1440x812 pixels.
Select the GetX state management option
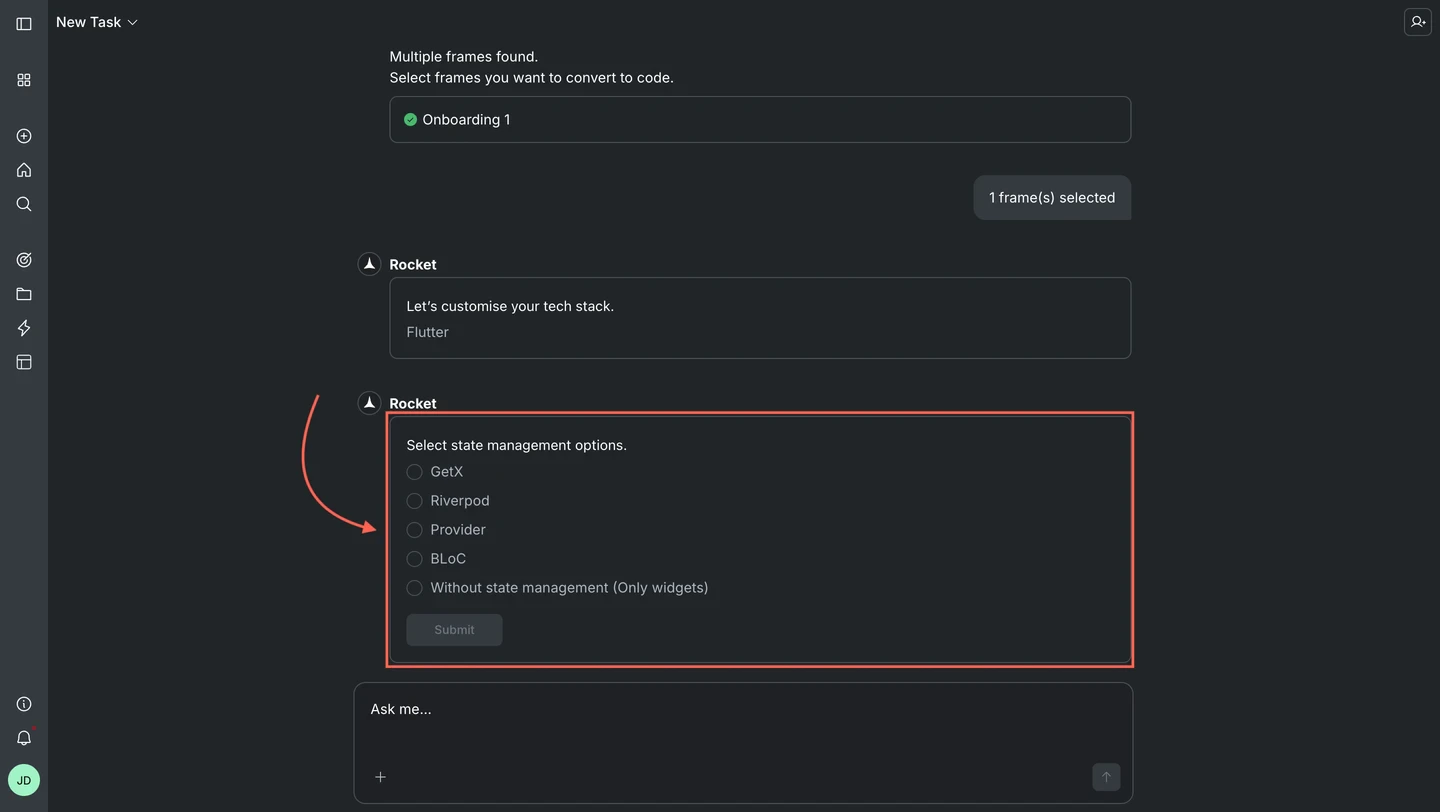point(414,471)
